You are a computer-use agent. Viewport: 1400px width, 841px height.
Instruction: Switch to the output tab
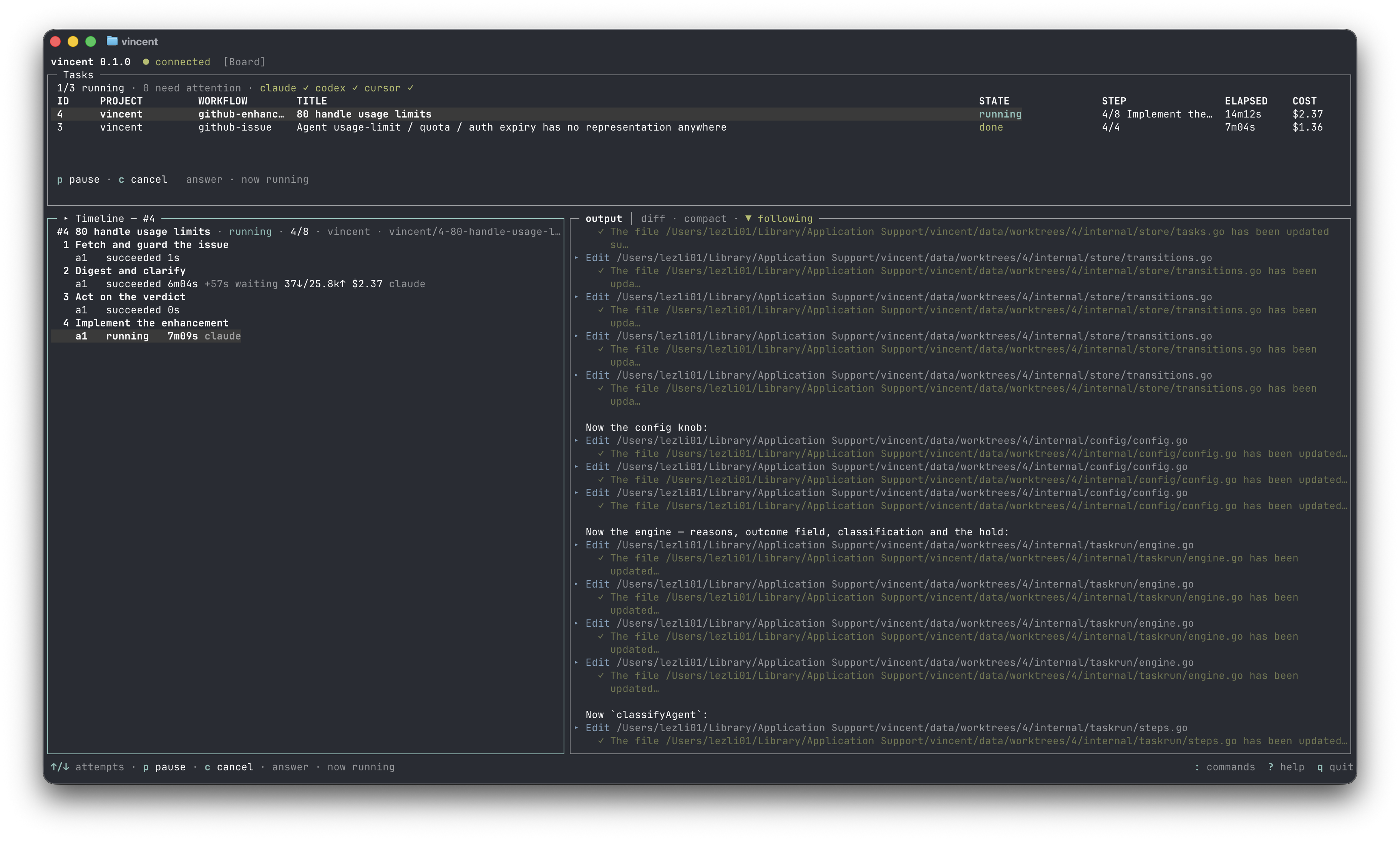tap(604, 218)
